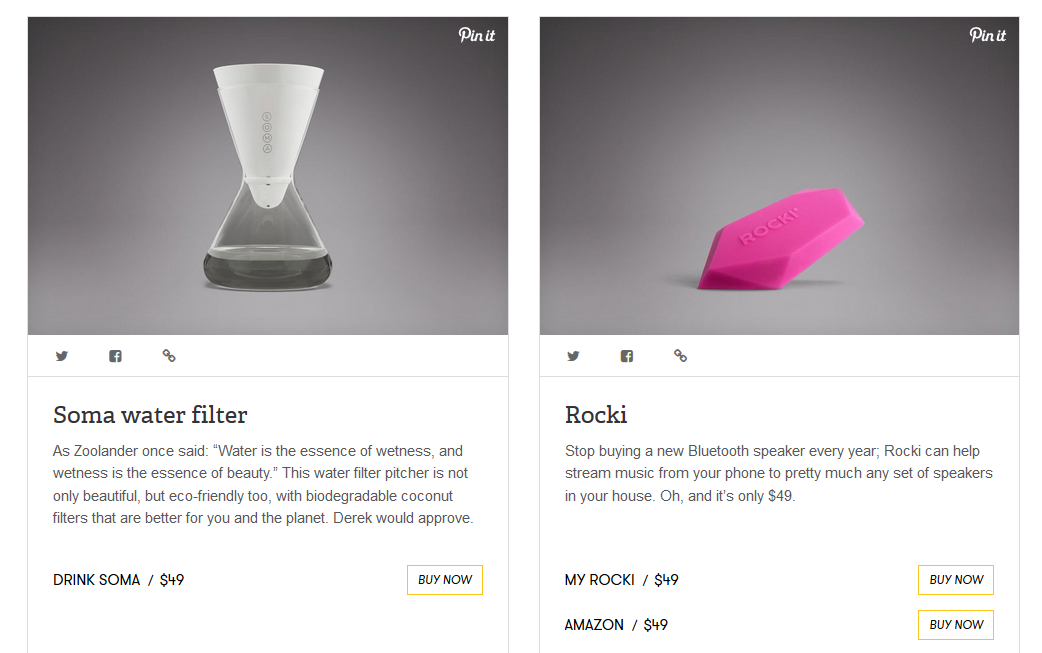Select the DRINK SOMA / $49 label

point(119,580)
